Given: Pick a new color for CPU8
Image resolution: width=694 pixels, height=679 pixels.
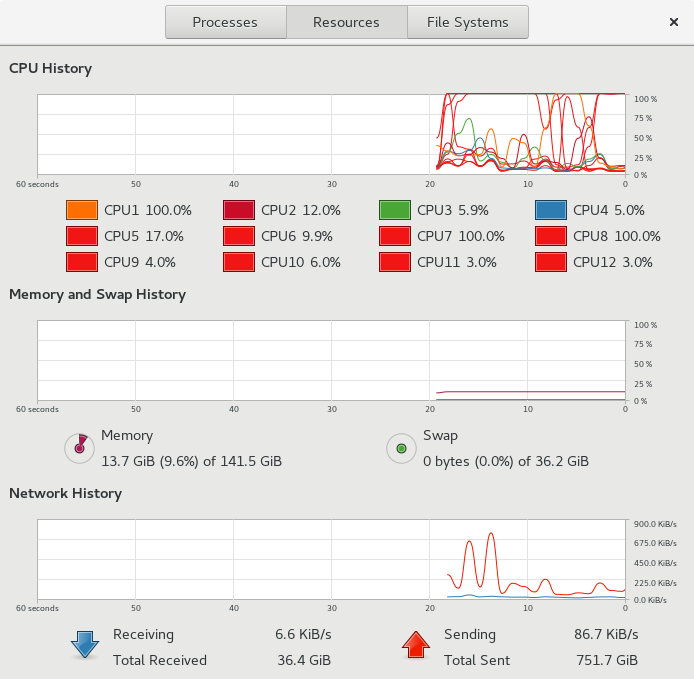Looking at the screenshot, I should [x=551, y=236].
